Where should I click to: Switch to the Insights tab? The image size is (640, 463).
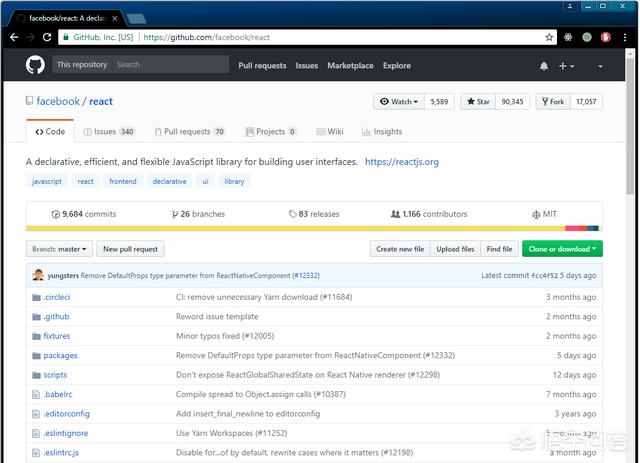pos(382,131)
